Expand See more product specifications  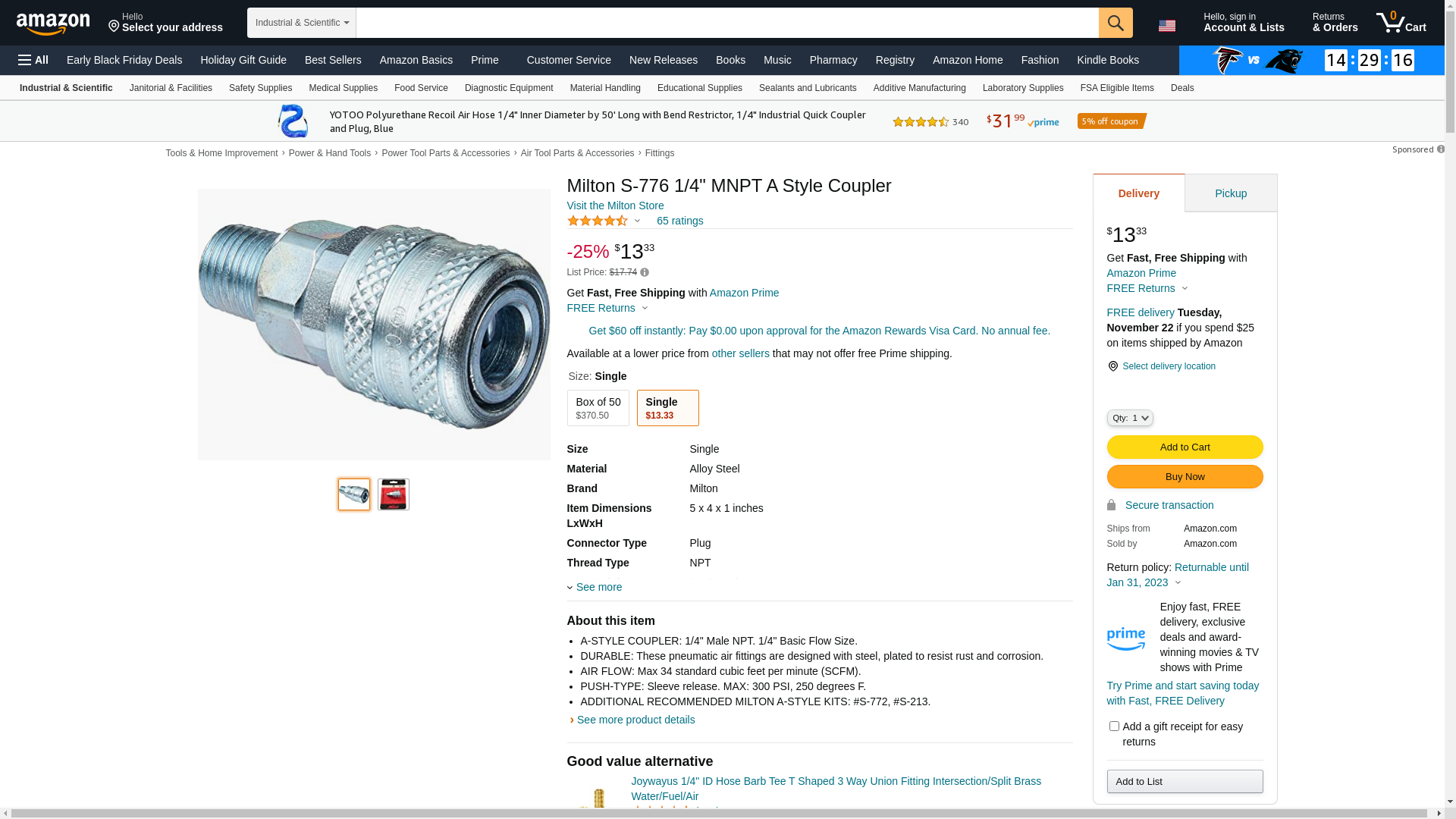598,587
